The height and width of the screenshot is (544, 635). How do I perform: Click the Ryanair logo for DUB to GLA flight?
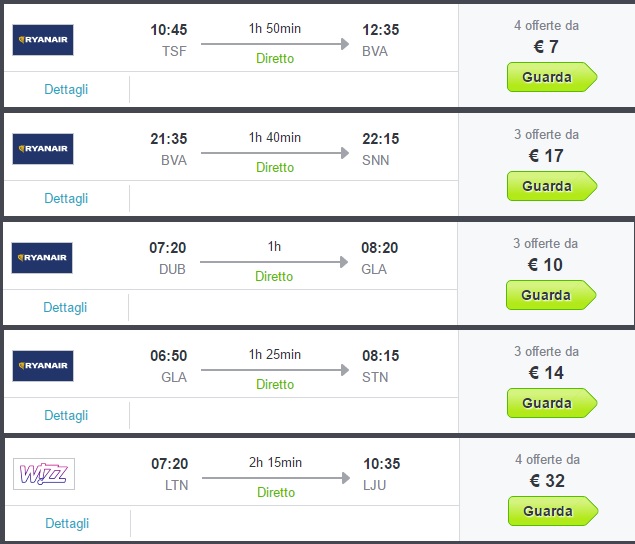pos(43,258)
